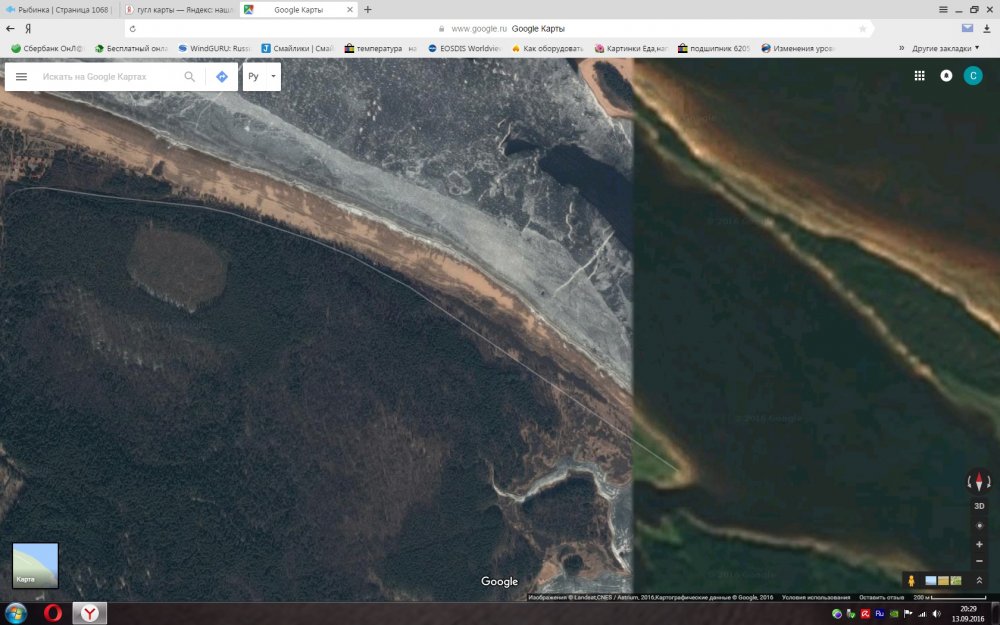
Task: Switch to the Рыбинка browser tab
Action: coord(58,9)
